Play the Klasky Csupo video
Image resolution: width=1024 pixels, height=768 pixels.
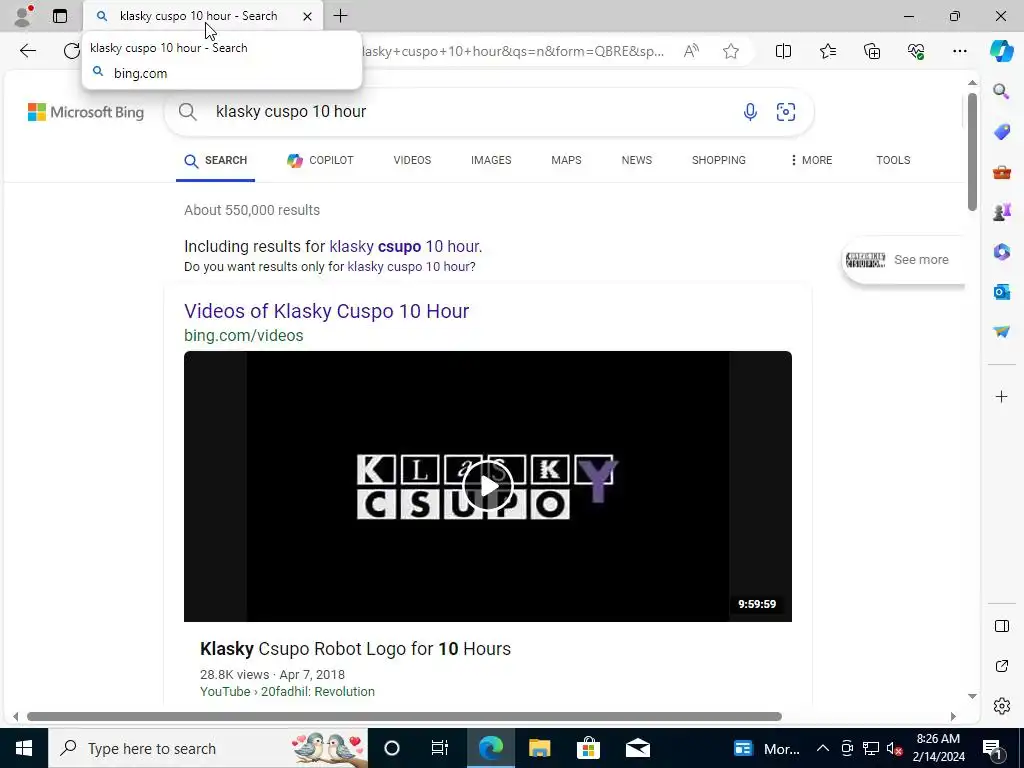[488, 486]
